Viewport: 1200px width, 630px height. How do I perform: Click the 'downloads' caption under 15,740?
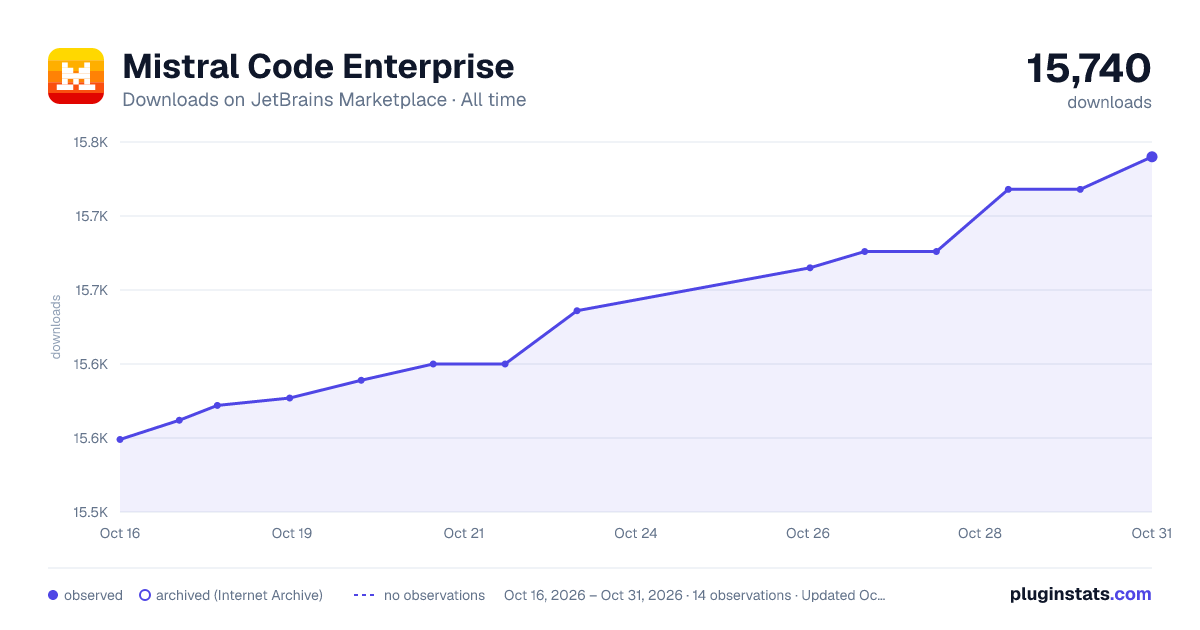(1110, 102)
